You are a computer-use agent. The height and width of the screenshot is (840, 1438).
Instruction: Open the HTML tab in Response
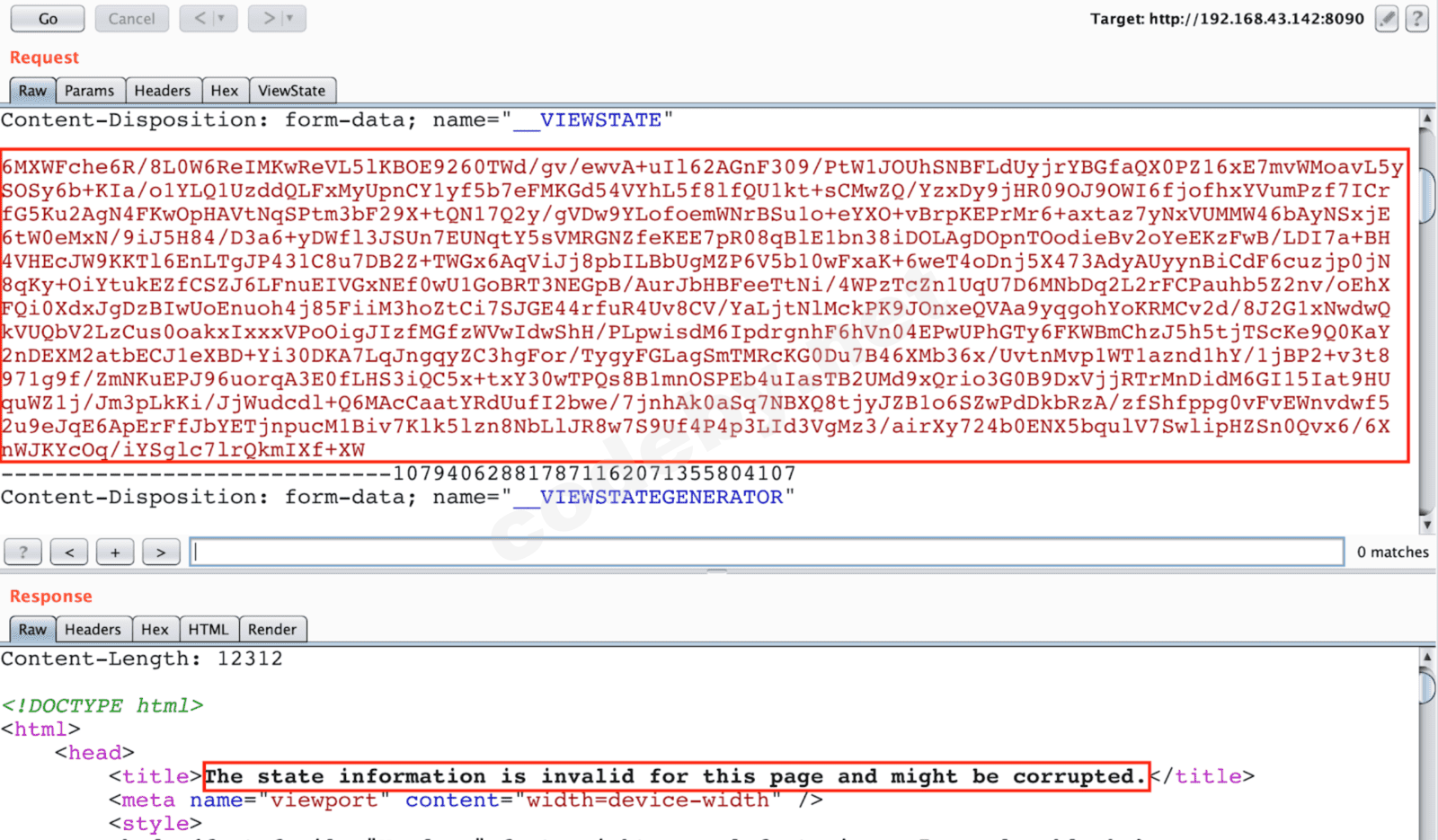click(x=209, y=629)
